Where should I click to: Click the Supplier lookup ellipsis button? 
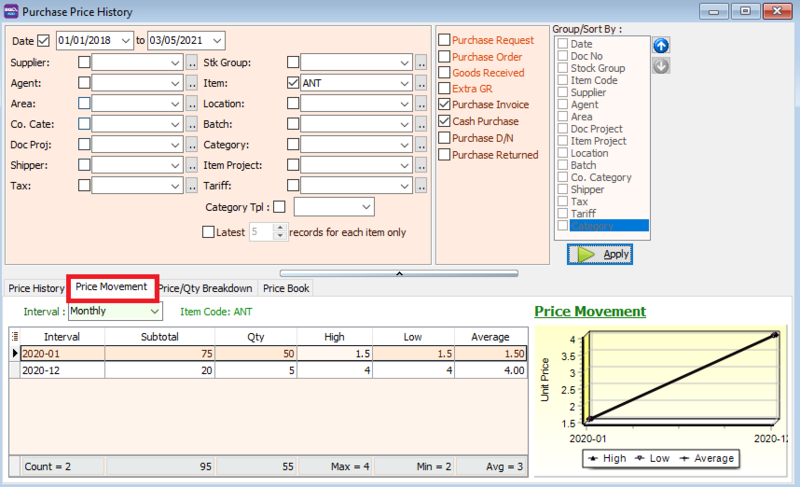coord(192,63)
